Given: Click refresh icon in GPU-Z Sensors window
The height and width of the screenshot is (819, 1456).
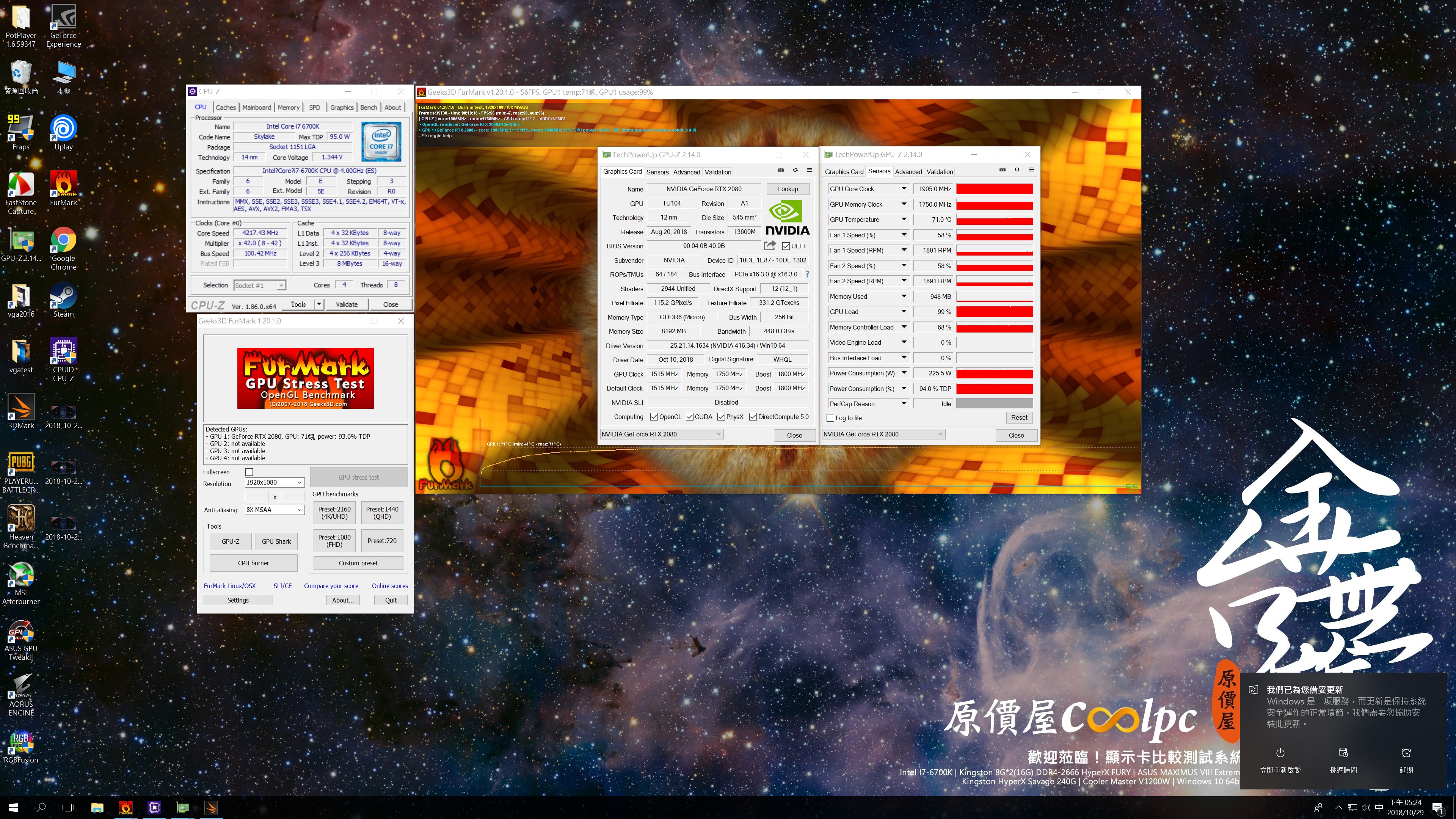Looking at the screenshot, I should point(1017,169).
